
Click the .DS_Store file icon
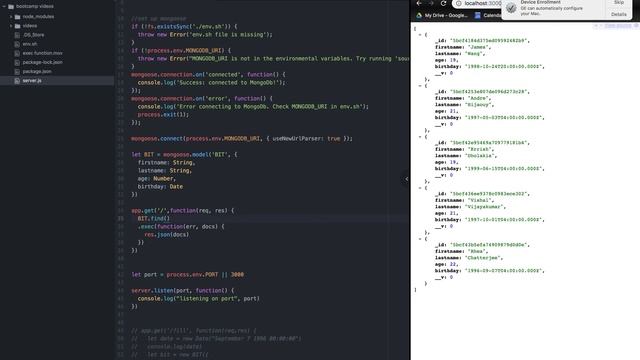(17, 35)
